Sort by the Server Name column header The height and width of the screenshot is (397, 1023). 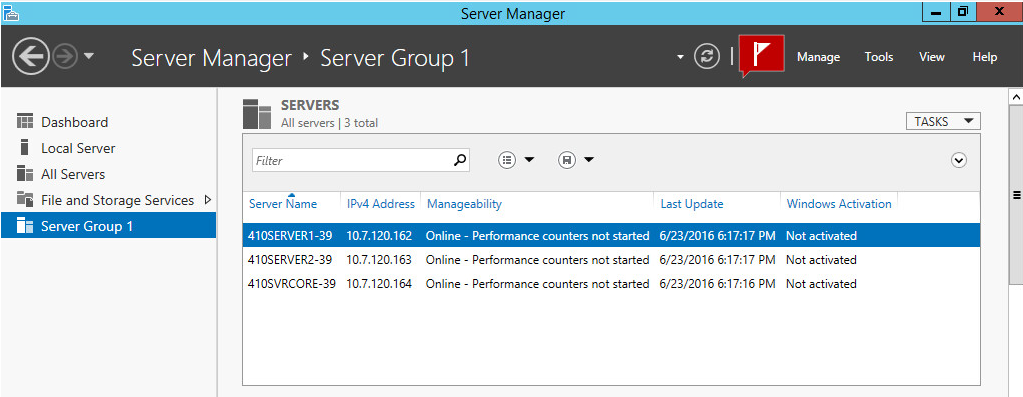283,204
